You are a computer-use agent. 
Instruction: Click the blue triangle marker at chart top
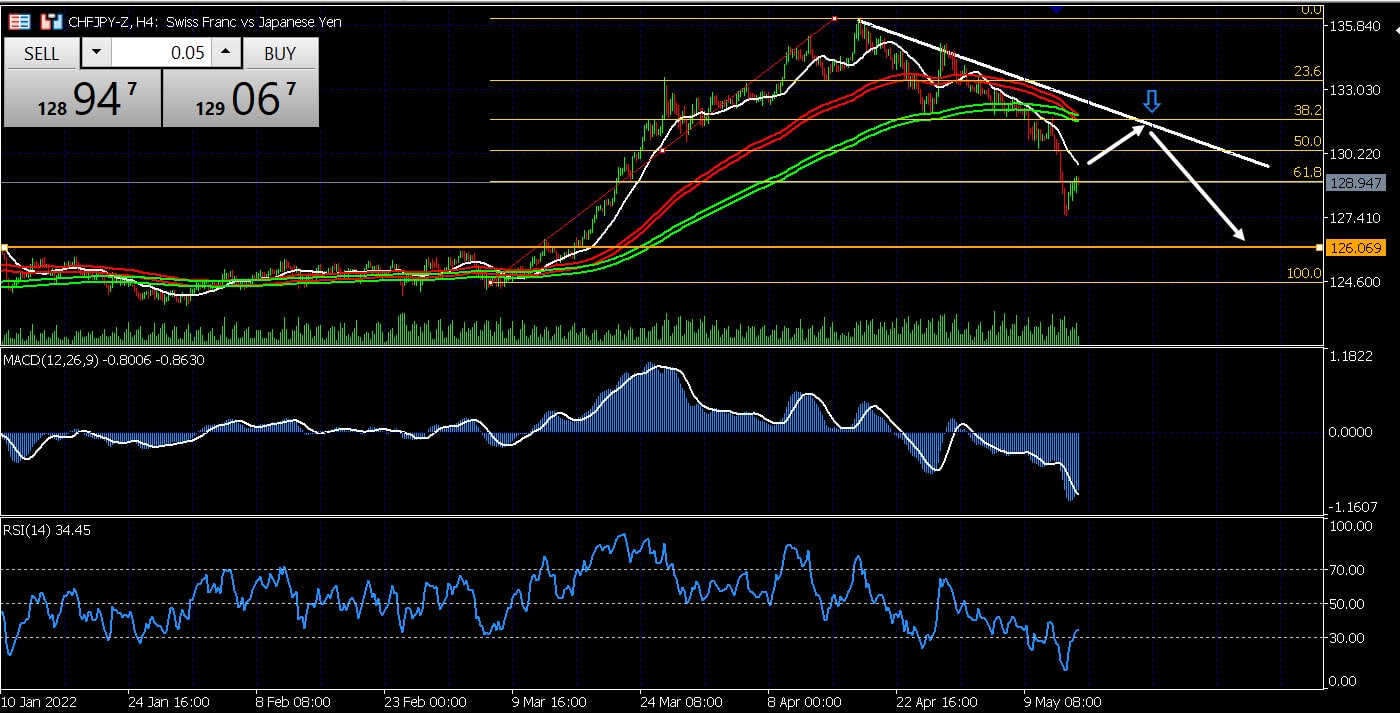click(x=1056, y=8)
